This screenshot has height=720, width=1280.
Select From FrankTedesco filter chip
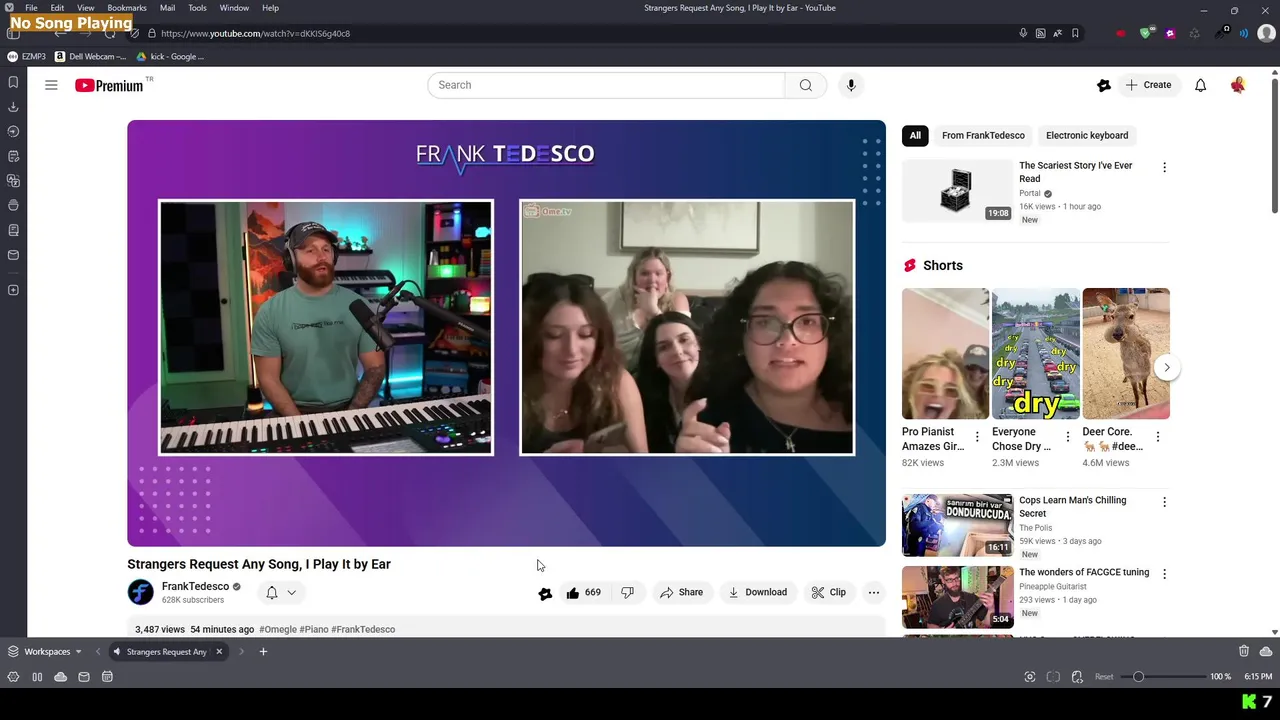coord(983,136)
